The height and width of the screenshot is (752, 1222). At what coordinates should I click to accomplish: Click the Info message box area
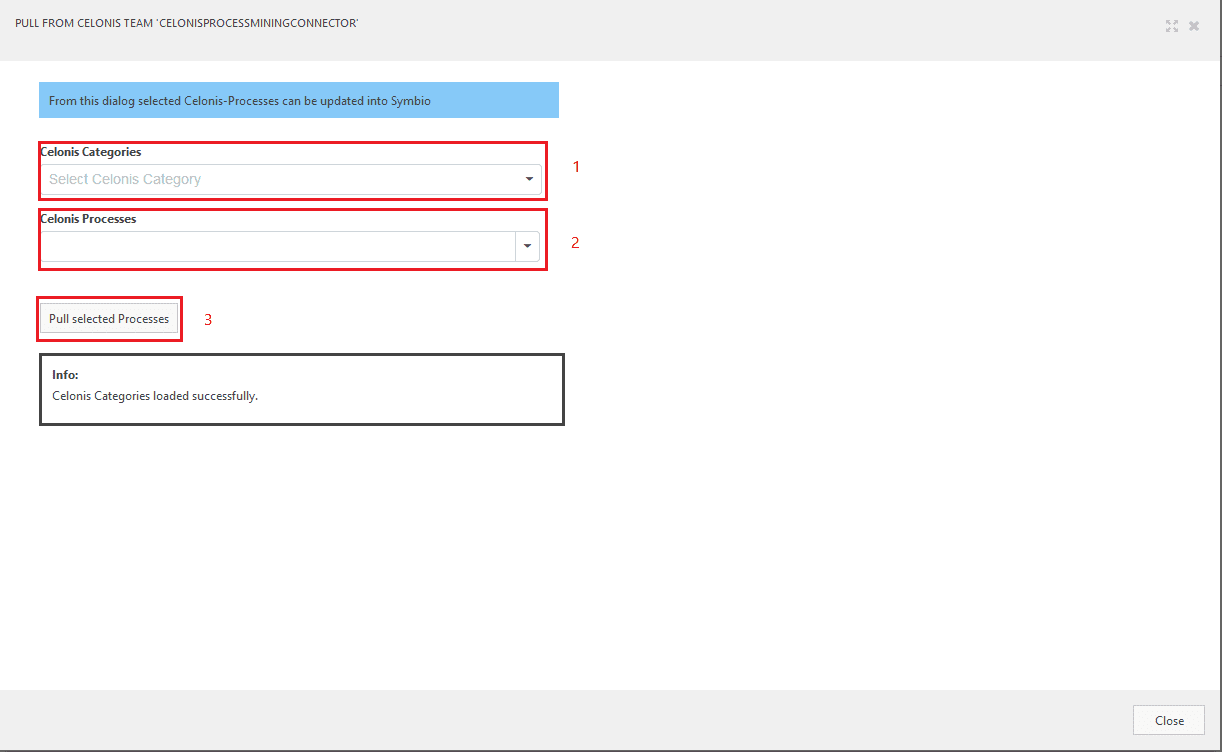[x=302, y=388]
